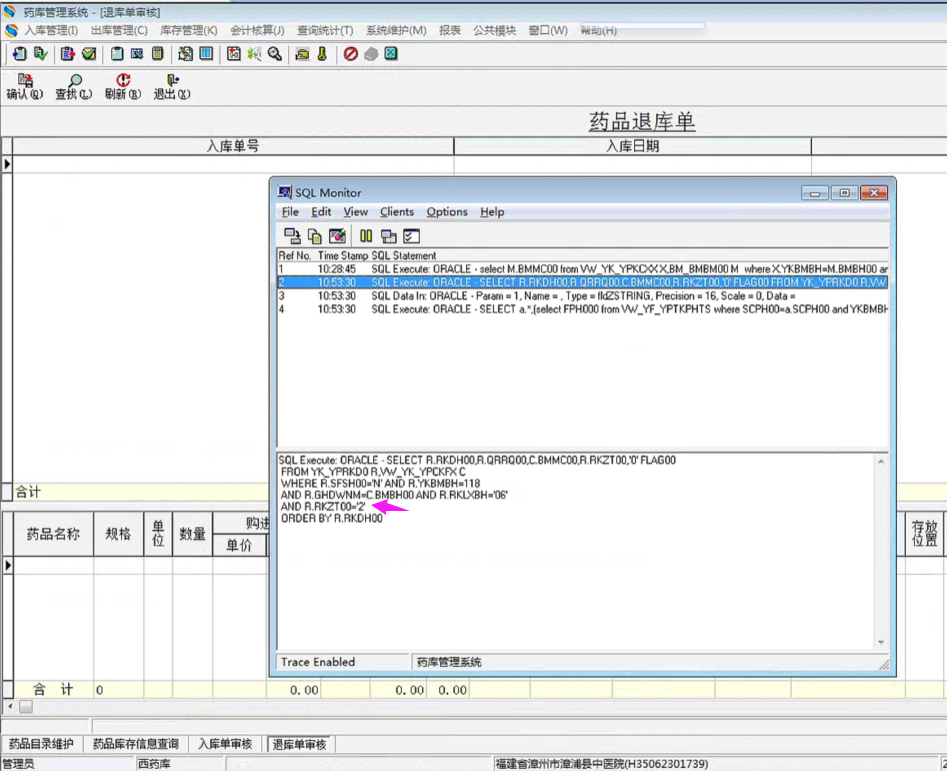Open the 库存管理(K) menu
947x771 pixels.
click(188, 30)
